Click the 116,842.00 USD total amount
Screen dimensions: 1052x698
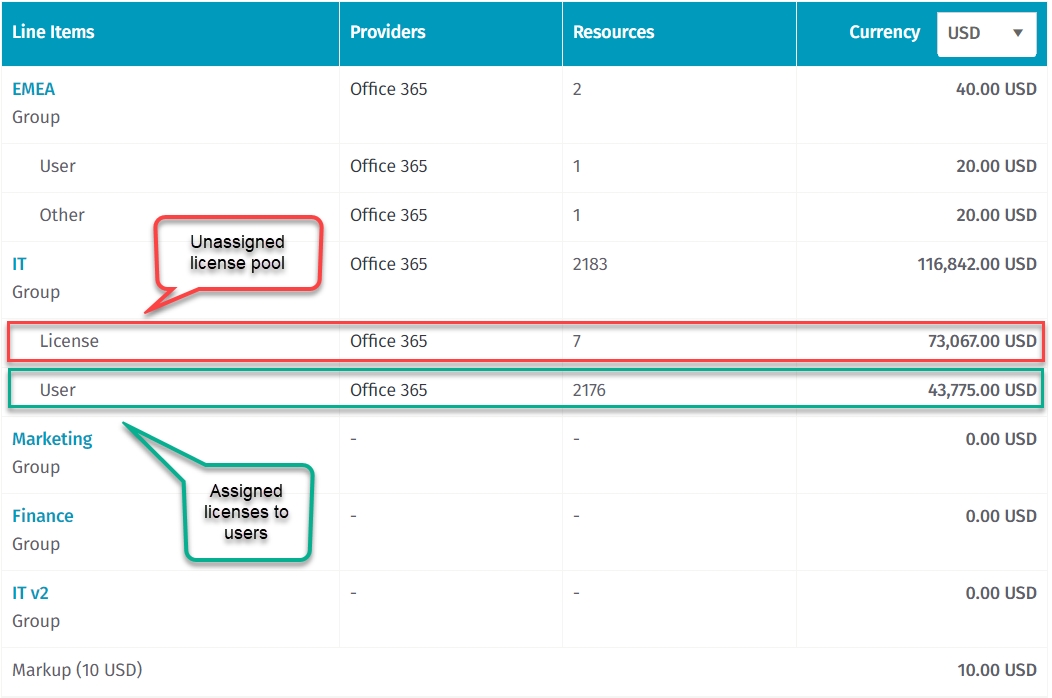(976, 264)
